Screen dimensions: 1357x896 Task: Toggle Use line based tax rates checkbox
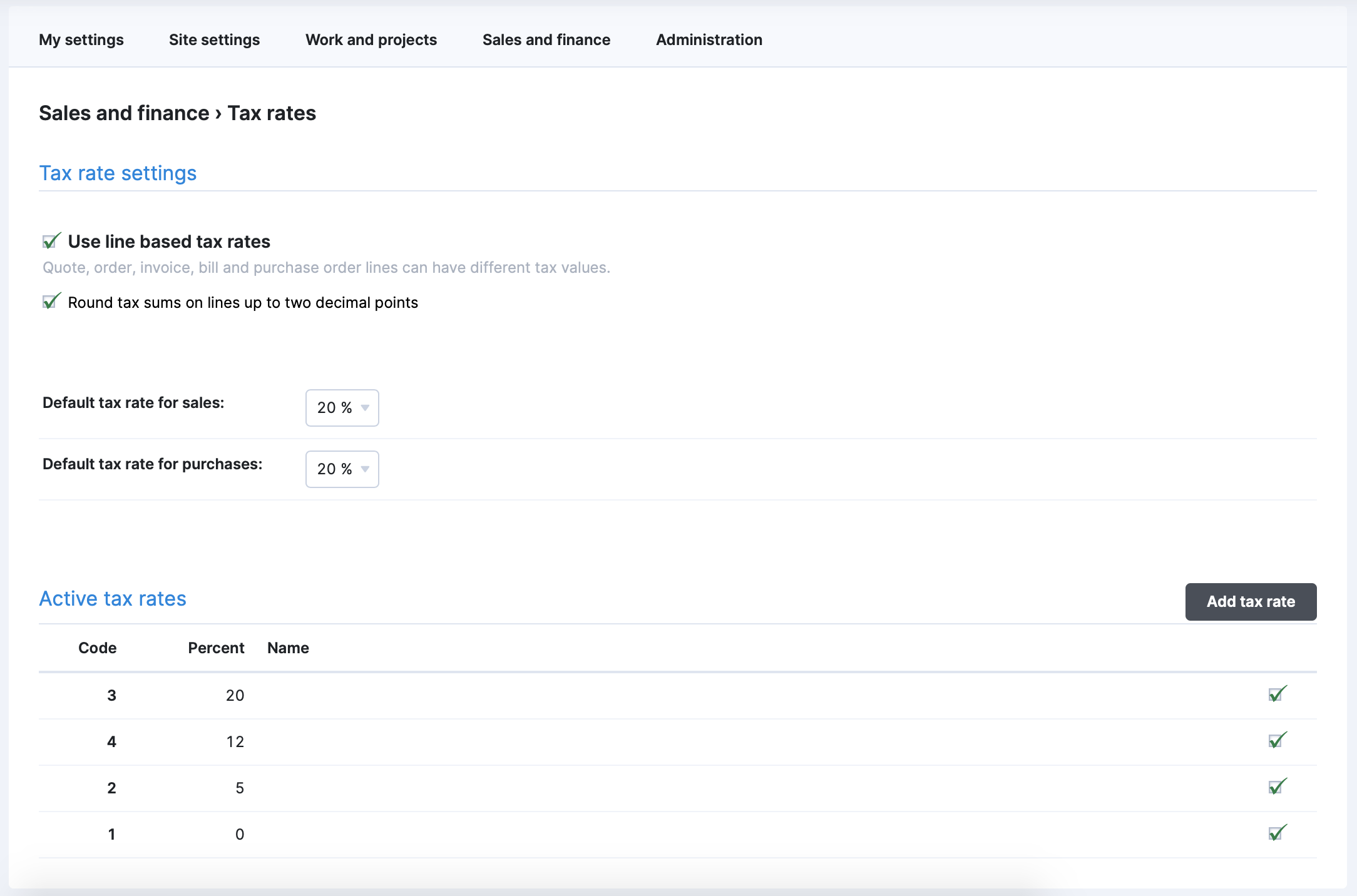tap(51, 241)
